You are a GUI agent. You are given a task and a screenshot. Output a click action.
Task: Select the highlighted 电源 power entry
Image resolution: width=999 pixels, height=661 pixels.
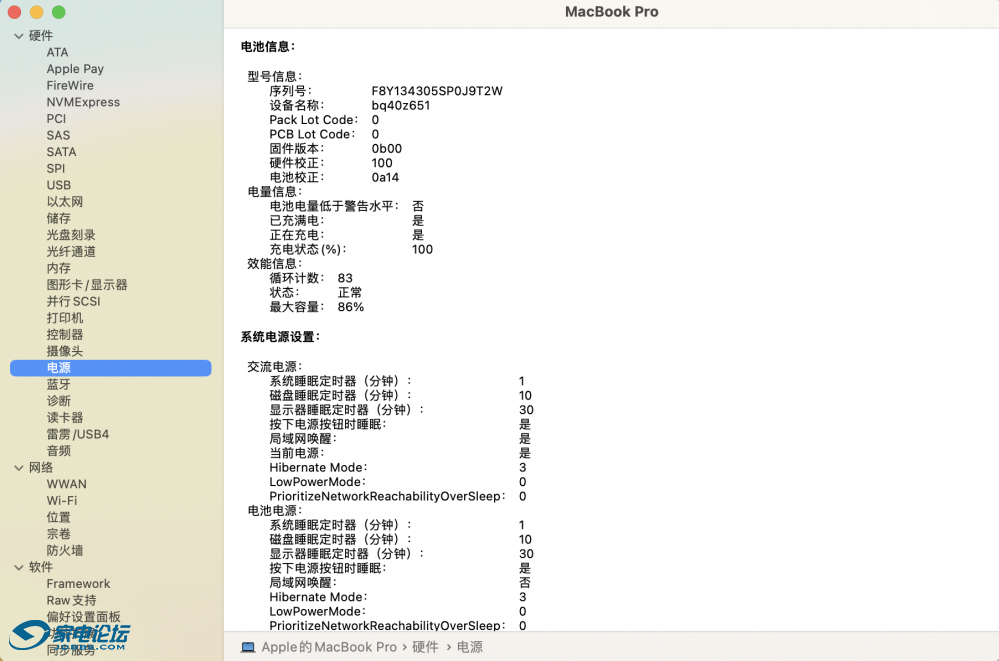(111, 368)
